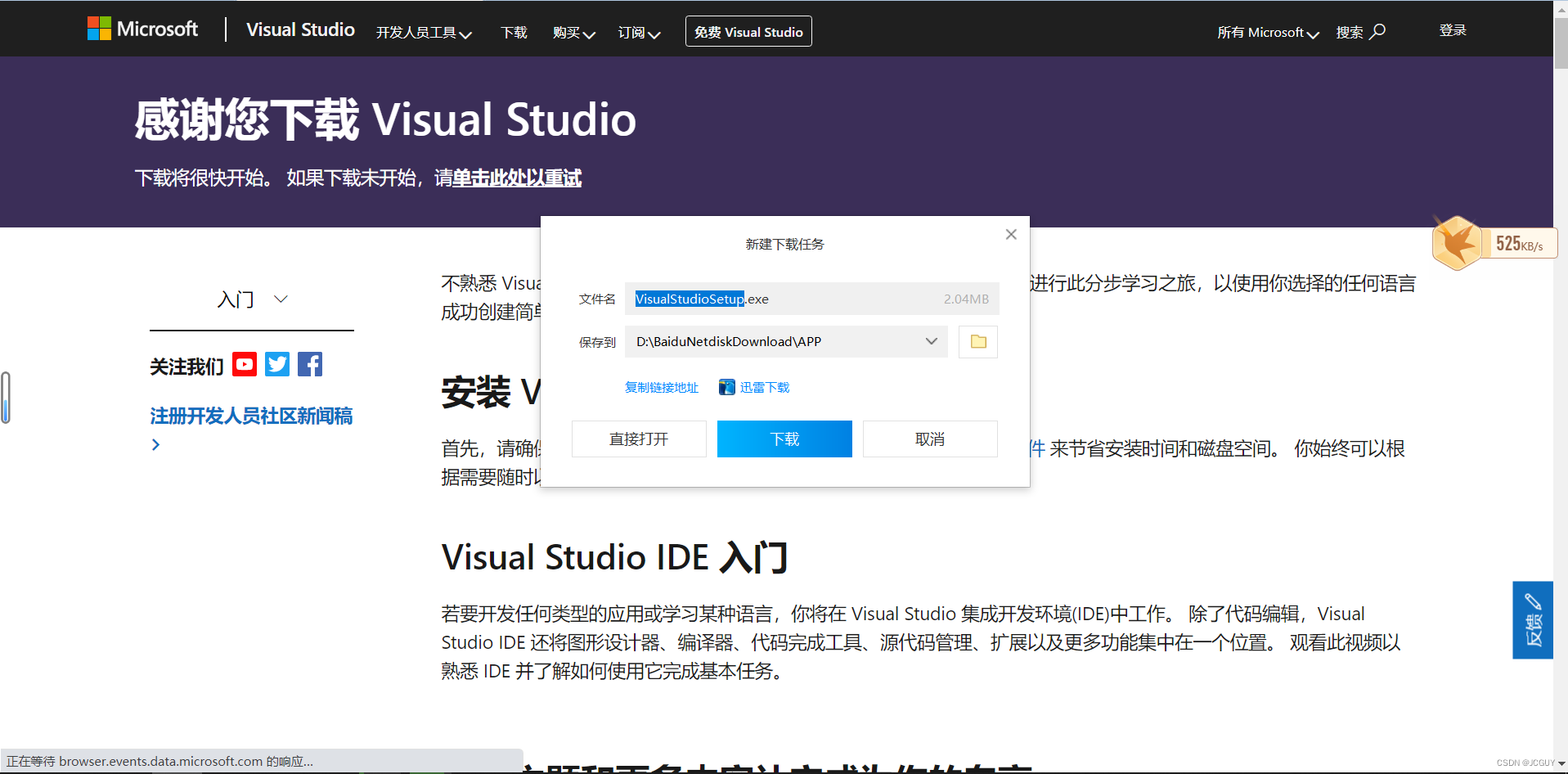Click 复制链接地址 link

coord(662,387)
